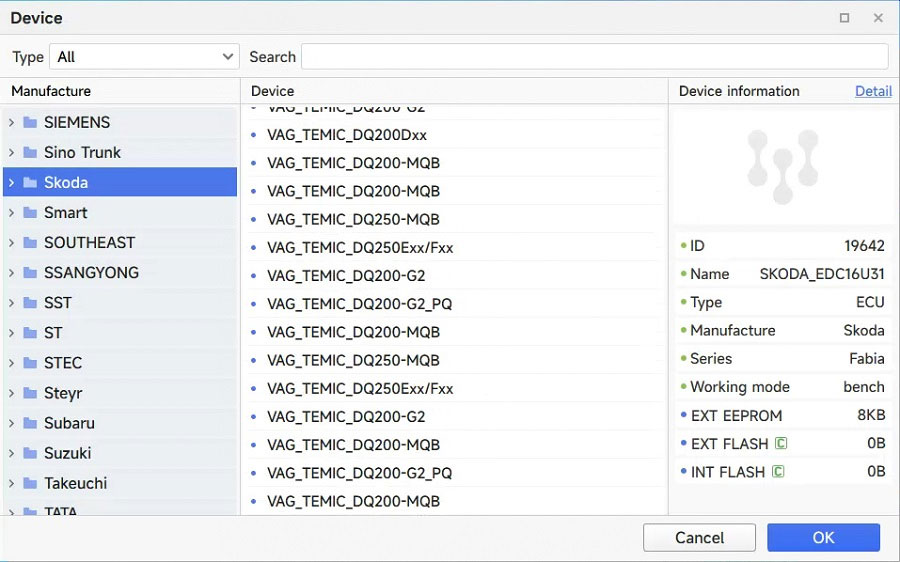
Task: Click the green C icon beside INT FLASH
Action: tap(778, 472)
